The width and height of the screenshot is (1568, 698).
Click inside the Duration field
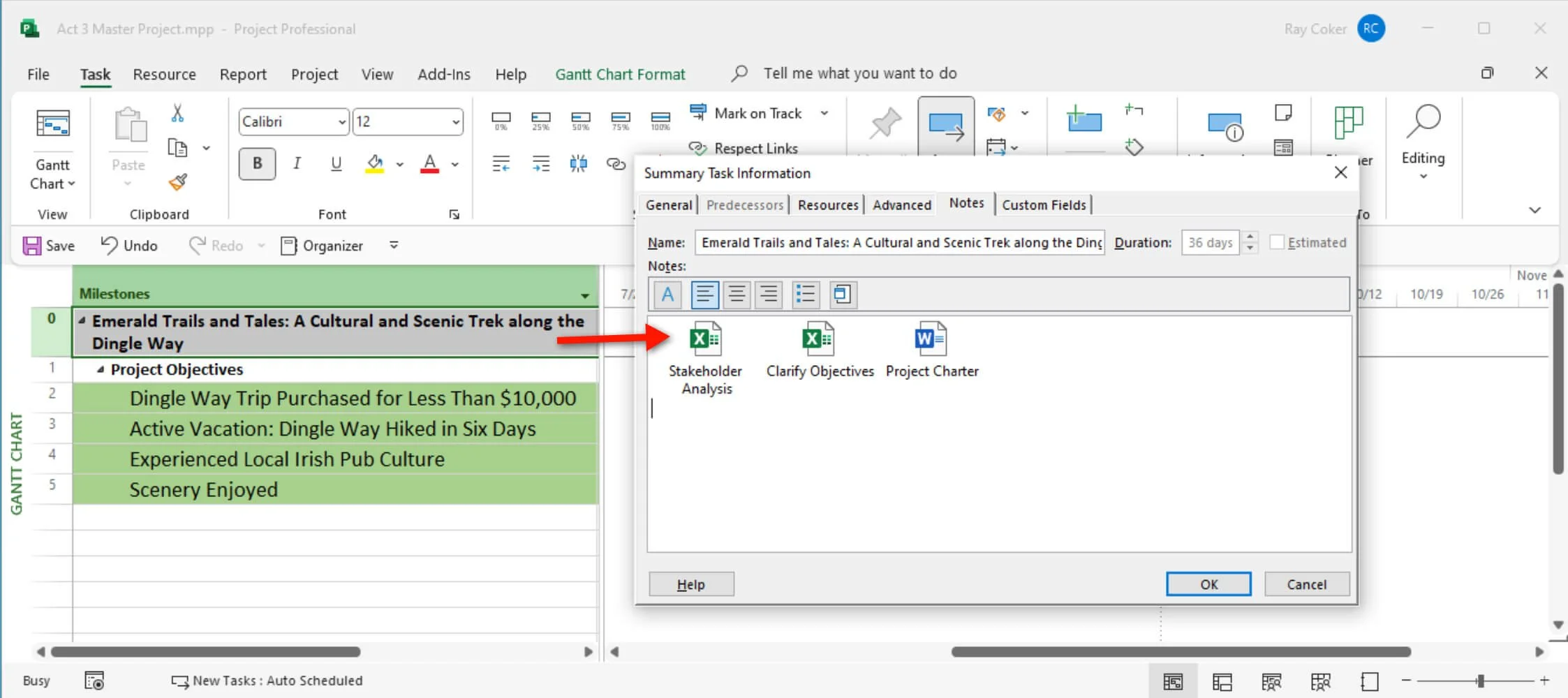1211,242
